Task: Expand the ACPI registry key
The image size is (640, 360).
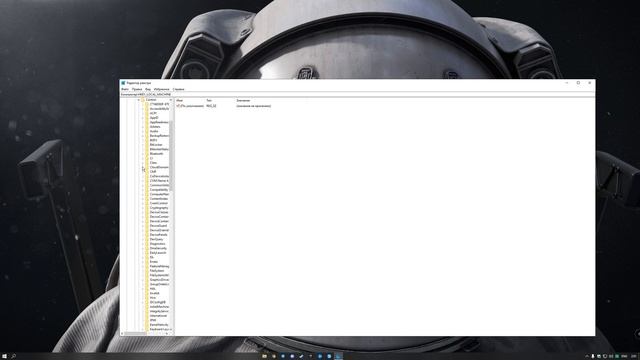Action: click(x=143, y=113)
